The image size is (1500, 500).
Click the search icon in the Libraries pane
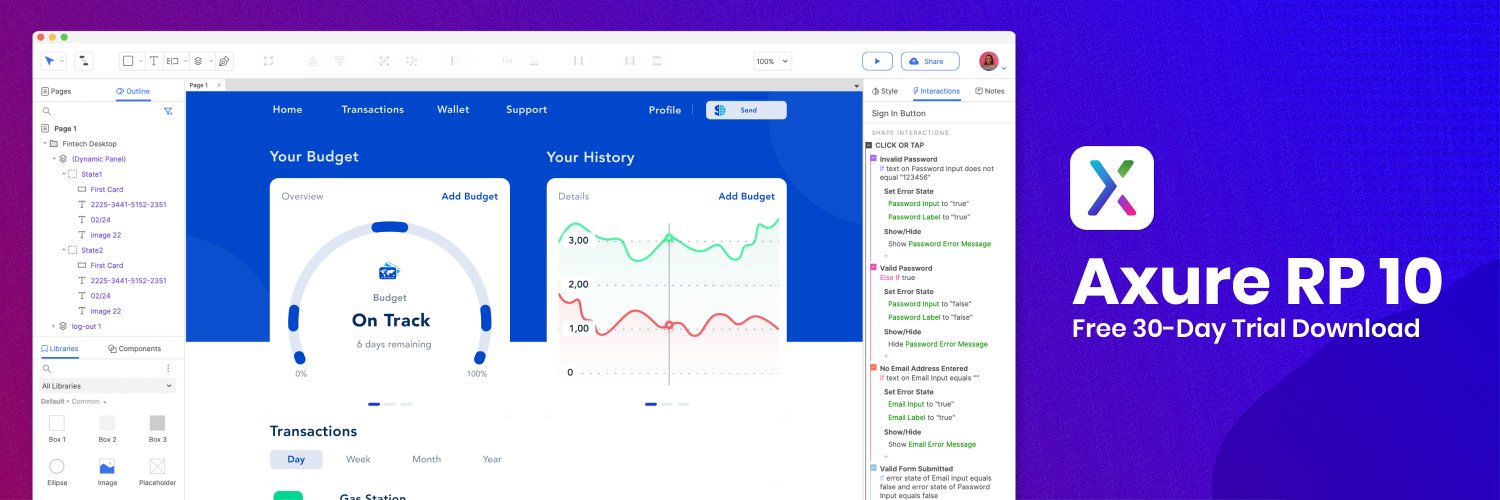(x=46, y=368)
